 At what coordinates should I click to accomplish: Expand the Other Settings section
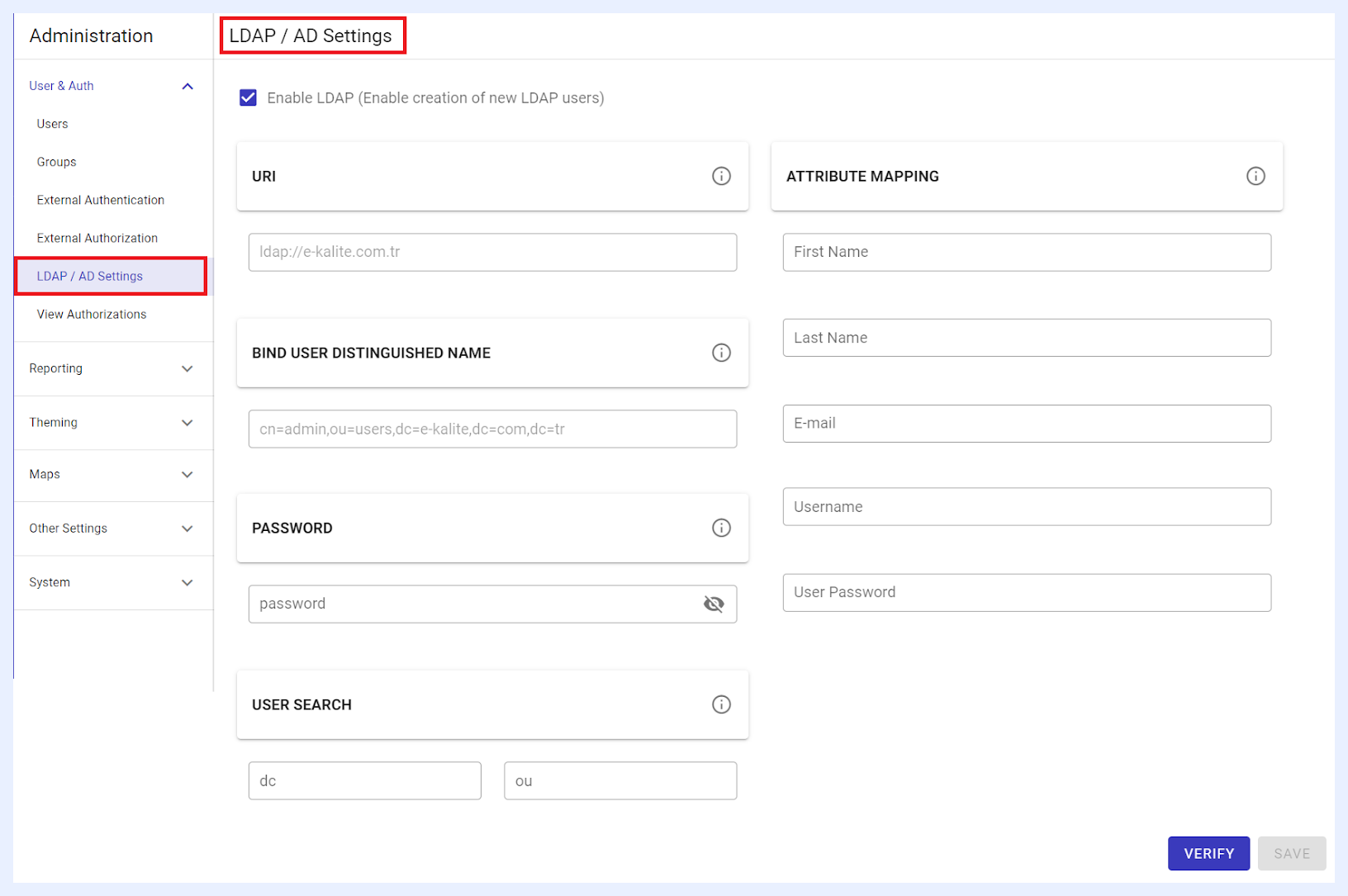[113, 528]
